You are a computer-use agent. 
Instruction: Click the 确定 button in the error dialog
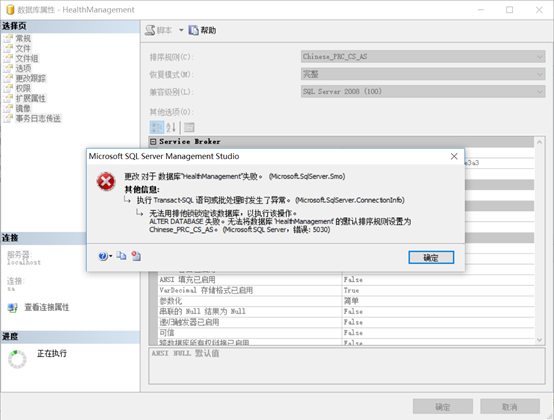[431, 258]
